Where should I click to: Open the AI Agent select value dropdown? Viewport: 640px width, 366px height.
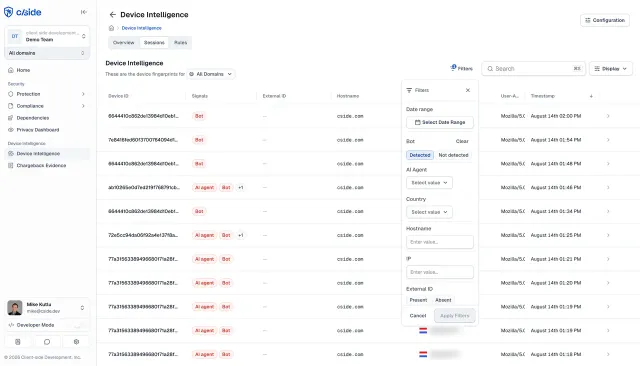coord(429,183)
